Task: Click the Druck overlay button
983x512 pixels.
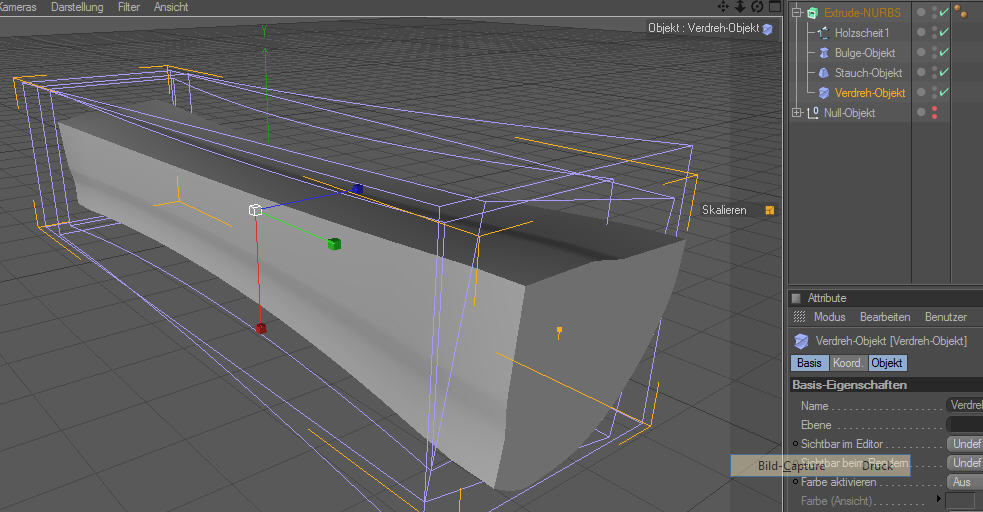Action: 877,466
